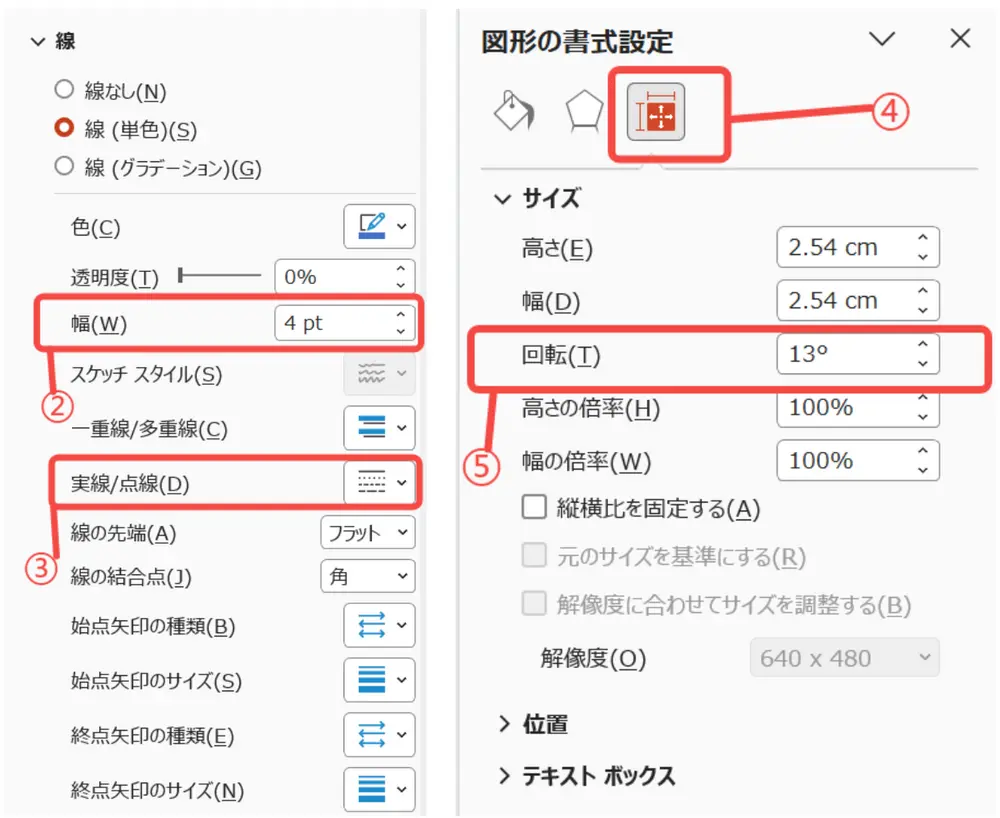Adjust the 透明度 slider

click(219, 275)
